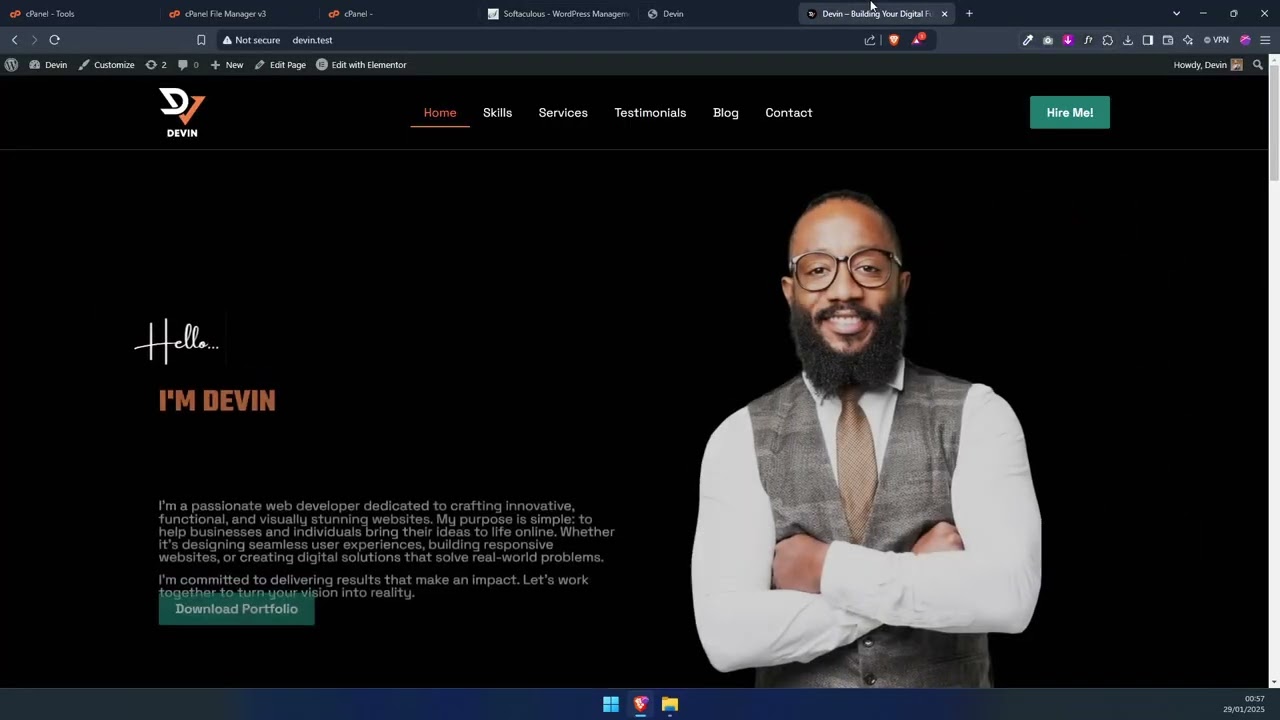Image resolution: width=1280 pixels, height=720 pixels.
Task: Click the I'M DEVIN heading
Action: (217, 401)
